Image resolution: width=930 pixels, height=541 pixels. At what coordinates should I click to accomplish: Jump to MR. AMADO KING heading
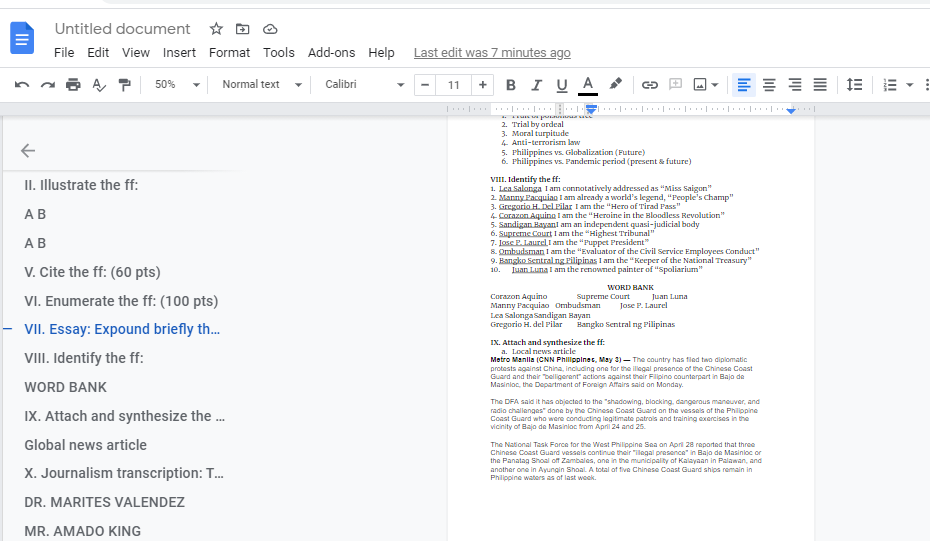click(x=82, y=531)
